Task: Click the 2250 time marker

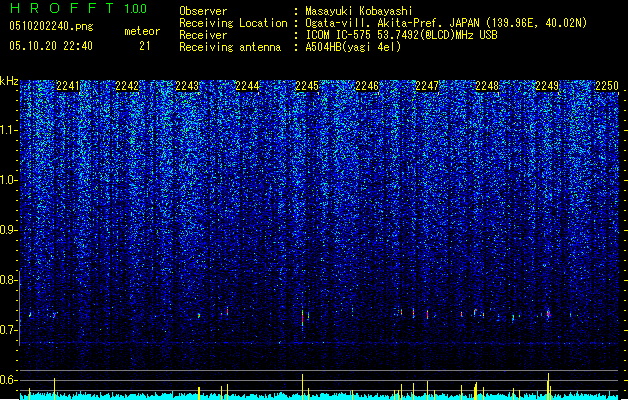Action: pos(607,86)
